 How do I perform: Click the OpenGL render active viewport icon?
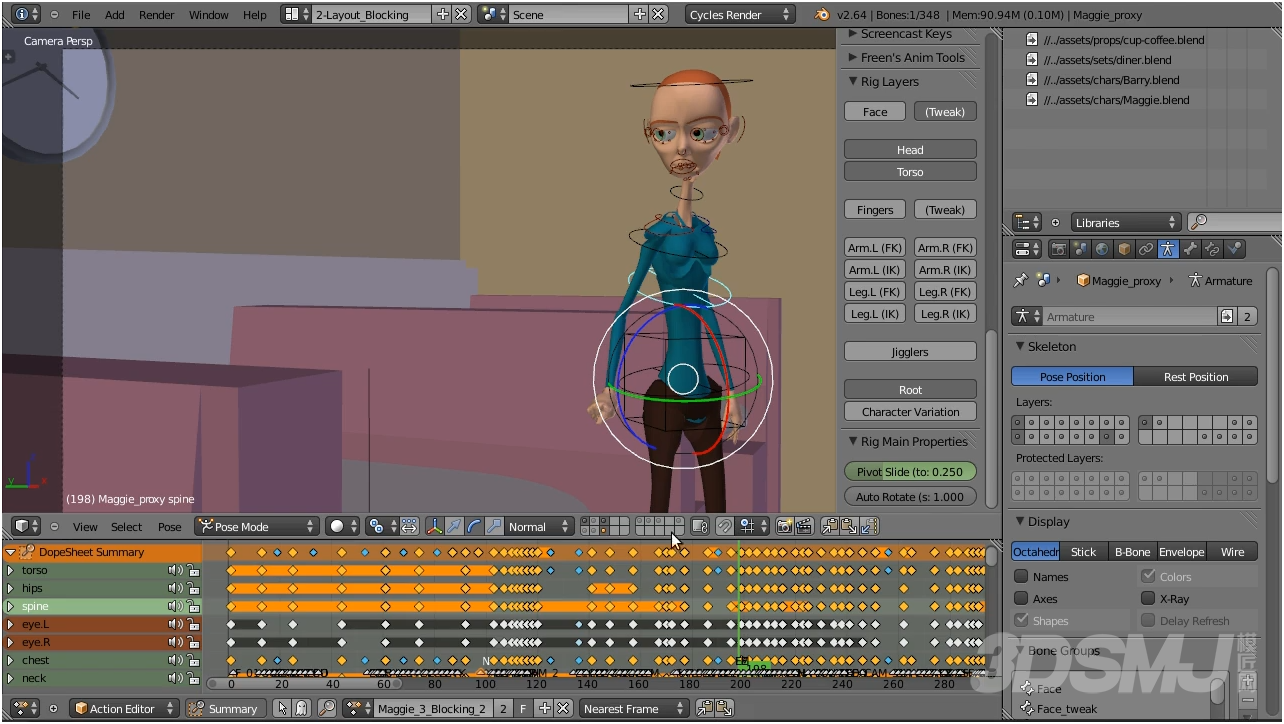click(784, 526)
